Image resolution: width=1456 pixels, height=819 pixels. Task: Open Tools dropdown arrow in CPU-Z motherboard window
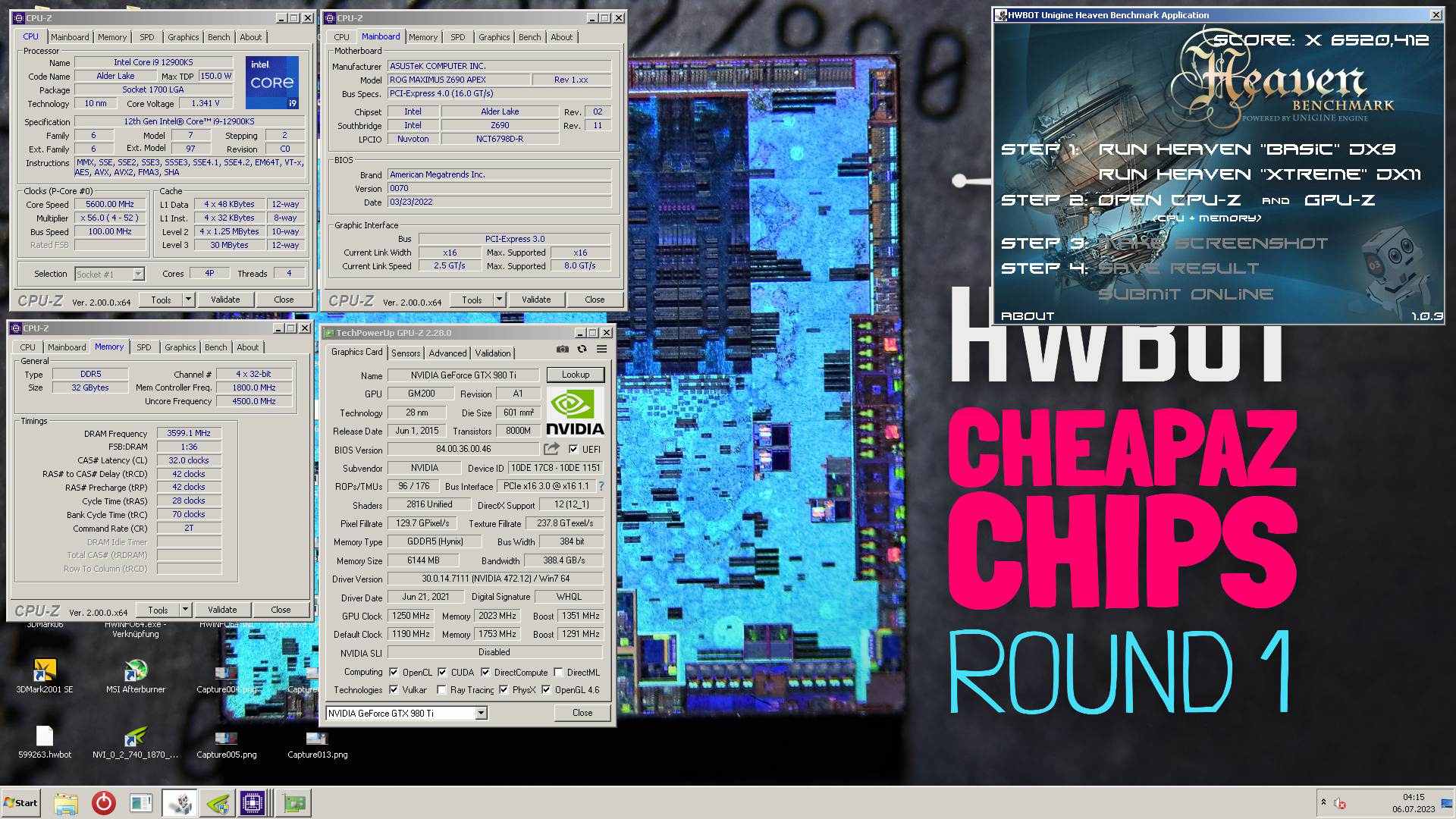click(x=499, y=300)
